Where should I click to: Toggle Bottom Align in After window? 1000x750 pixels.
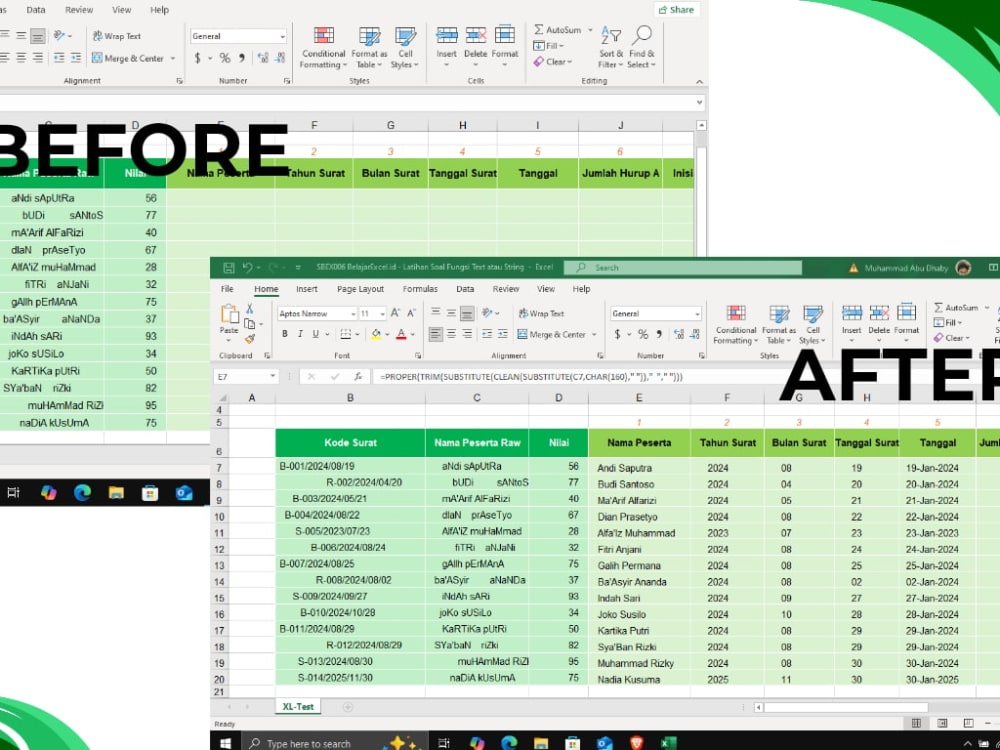point(467,313)
